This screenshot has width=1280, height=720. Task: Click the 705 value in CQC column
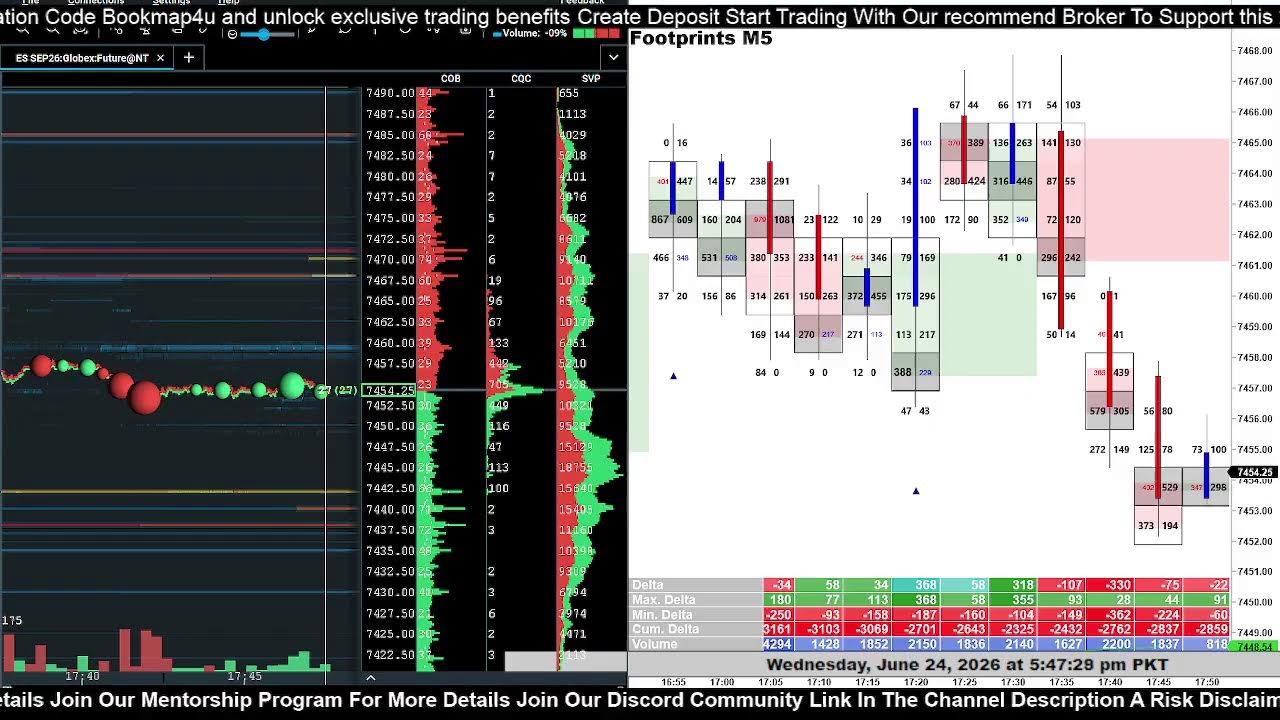click(498, 385)
